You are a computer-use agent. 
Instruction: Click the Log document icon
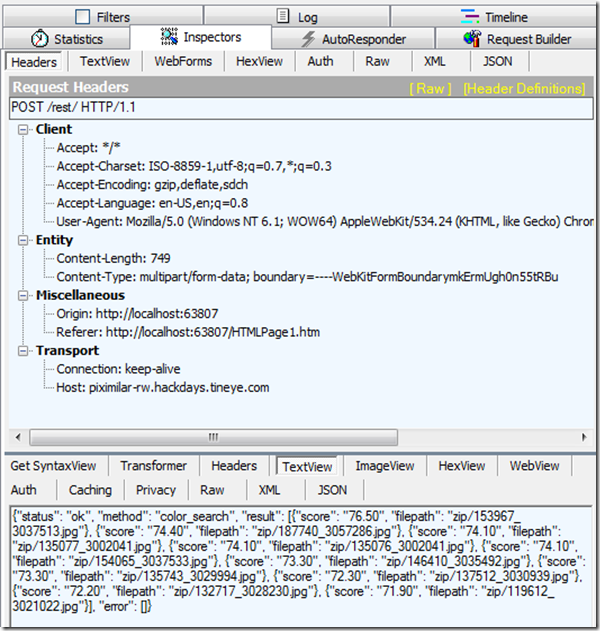tap(283, 16)
